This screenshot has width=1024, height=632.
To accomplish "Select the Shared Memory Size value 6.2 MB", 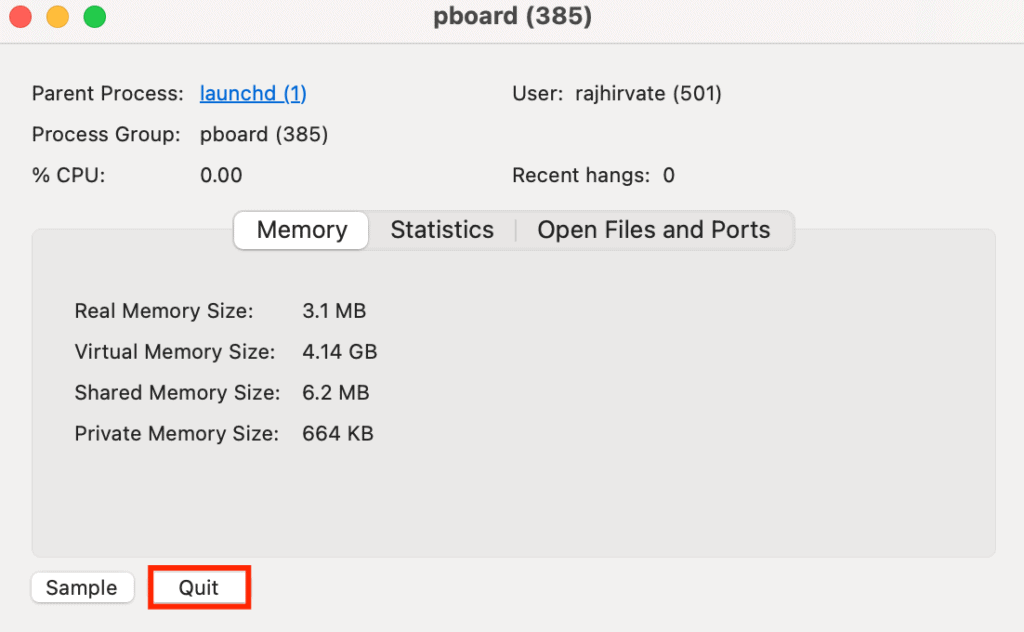I will [x=336, y=393].
